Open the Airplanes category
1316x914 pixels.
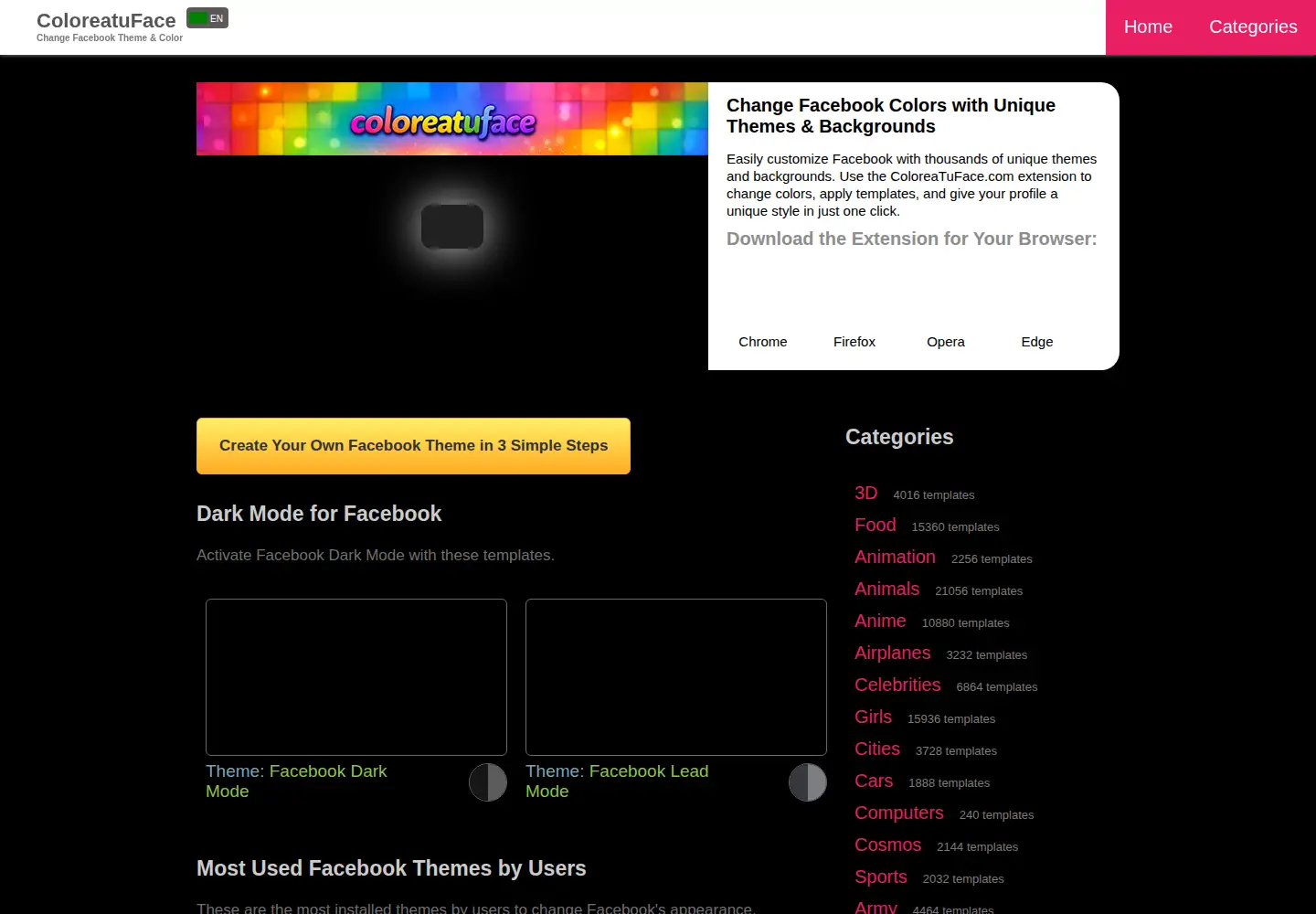pyautogui.click(x=892, y=653)
